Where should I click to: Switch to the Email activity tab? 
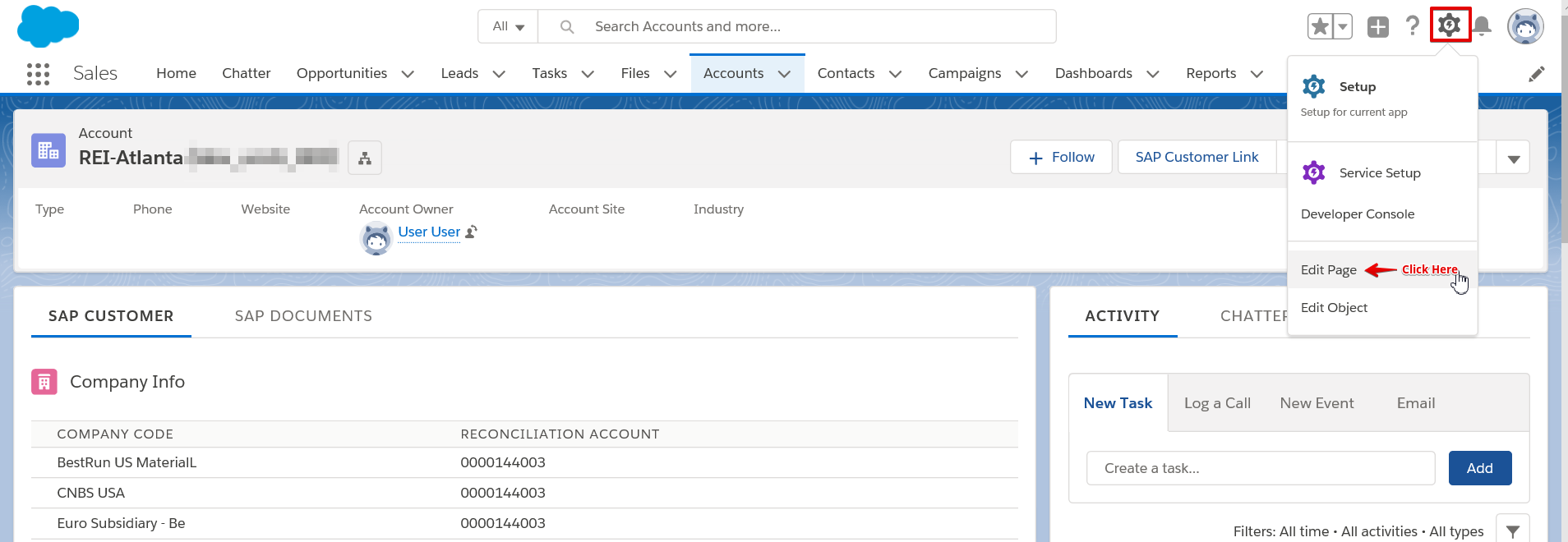(x=1416, y=403)
